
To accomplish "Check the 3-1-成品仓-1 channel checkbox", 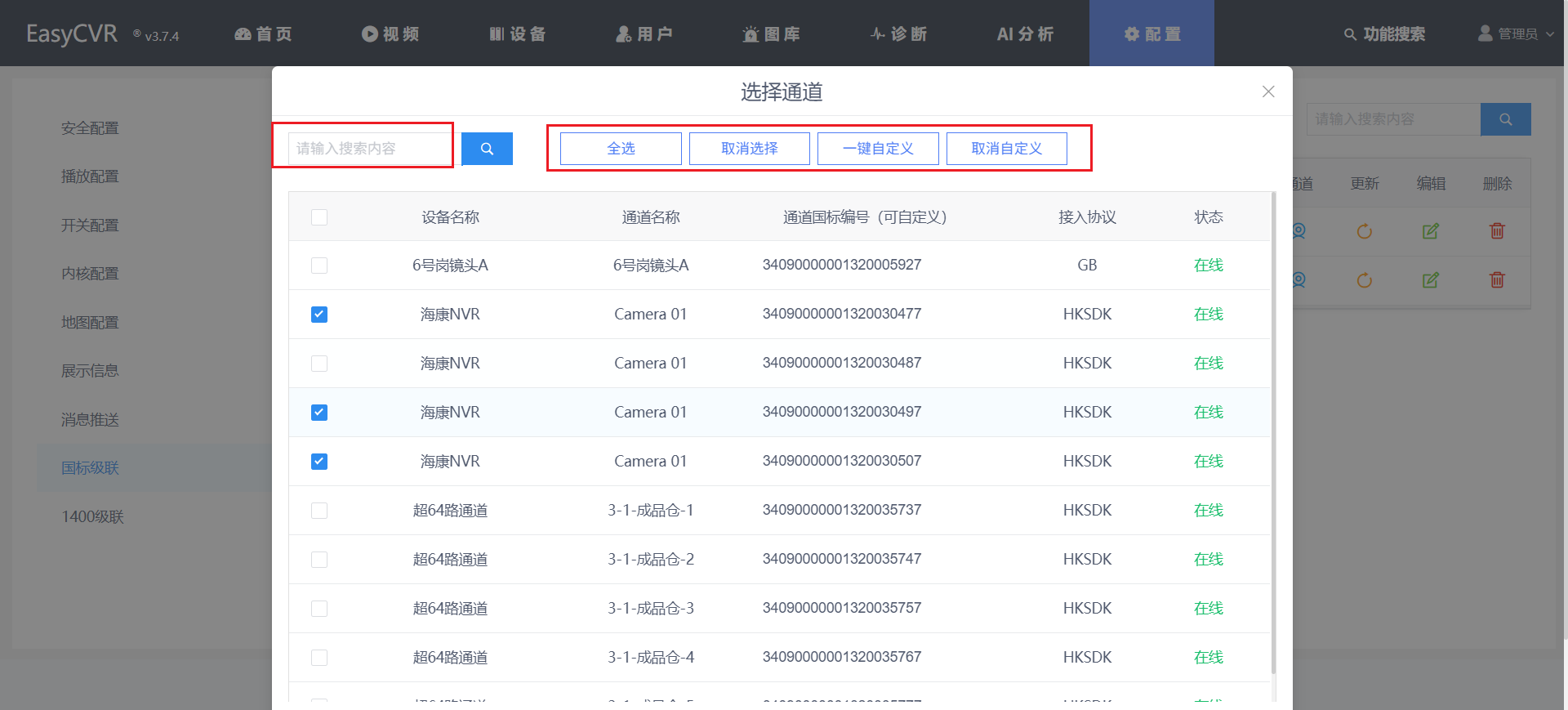I will pos(319,511).
